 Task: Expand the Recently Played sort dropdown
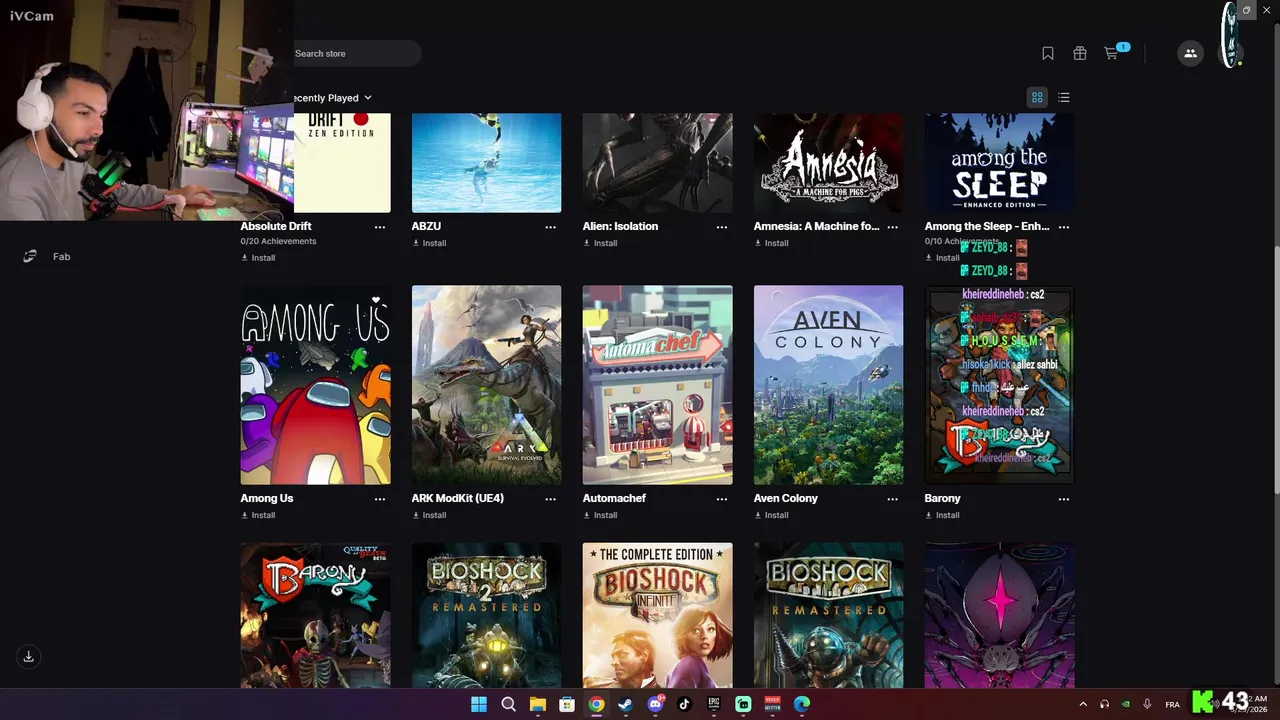(333, 98)
